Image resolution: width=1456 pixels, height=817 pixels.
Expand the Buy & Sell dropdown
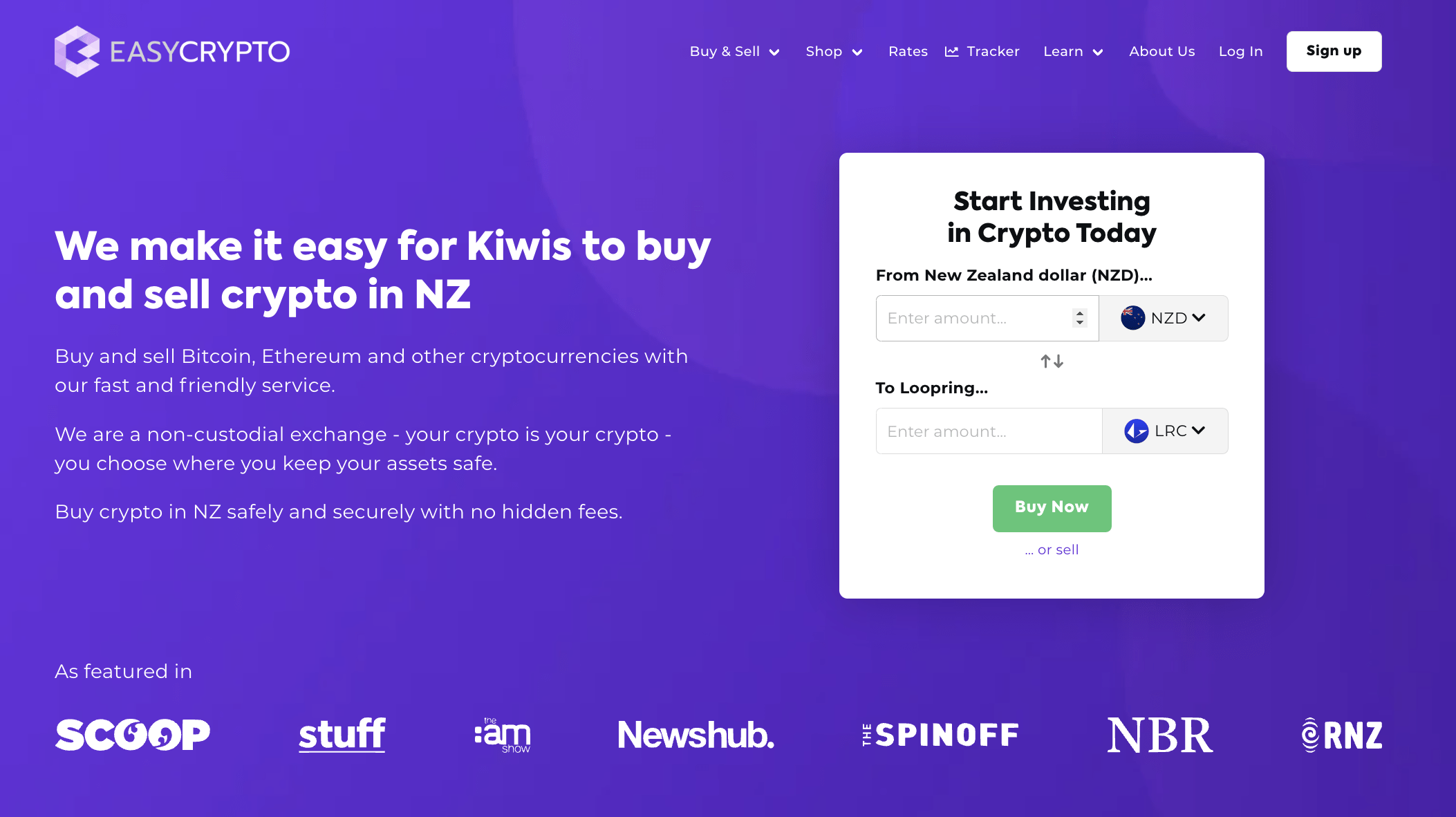[x=734, y=51]
